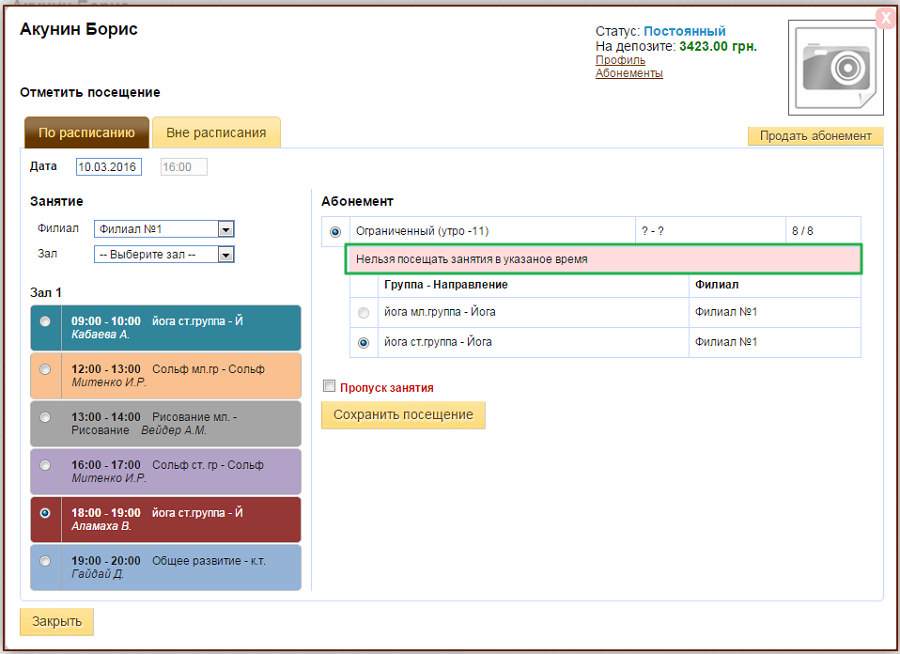Click the client name Акунин Борис
The height and width of the screenshot is (654, 900).
click(x=79, y=29)
